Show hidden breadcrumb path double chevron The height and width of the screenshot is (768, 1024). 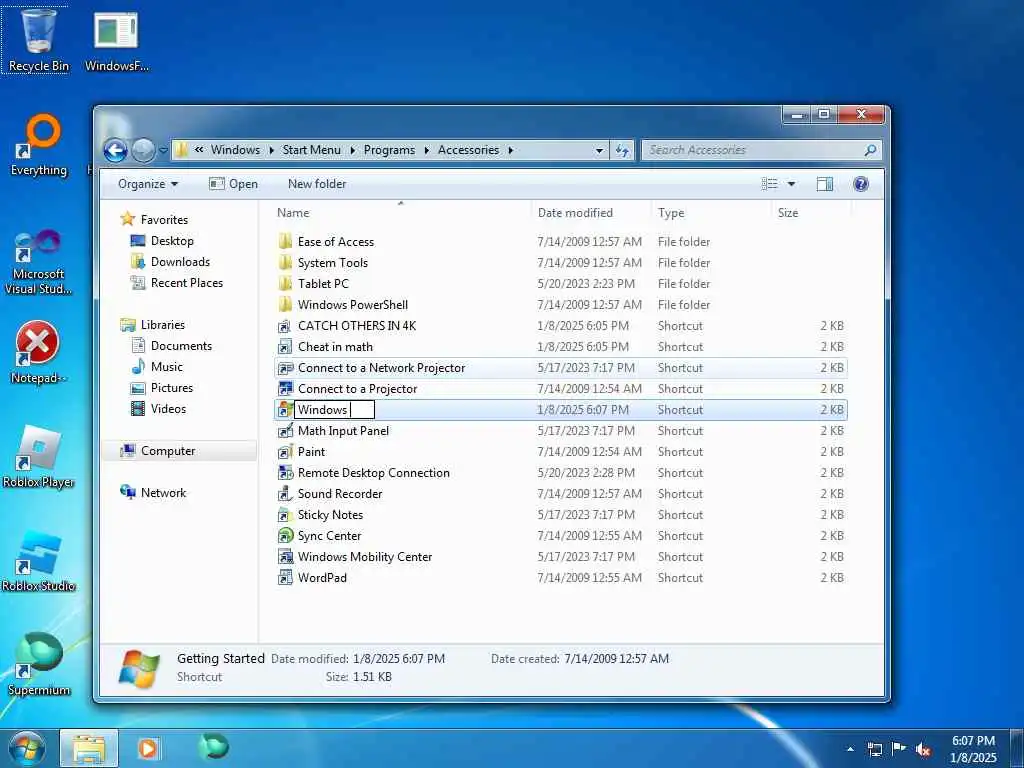pyautogui.click(x=199, y=150)
